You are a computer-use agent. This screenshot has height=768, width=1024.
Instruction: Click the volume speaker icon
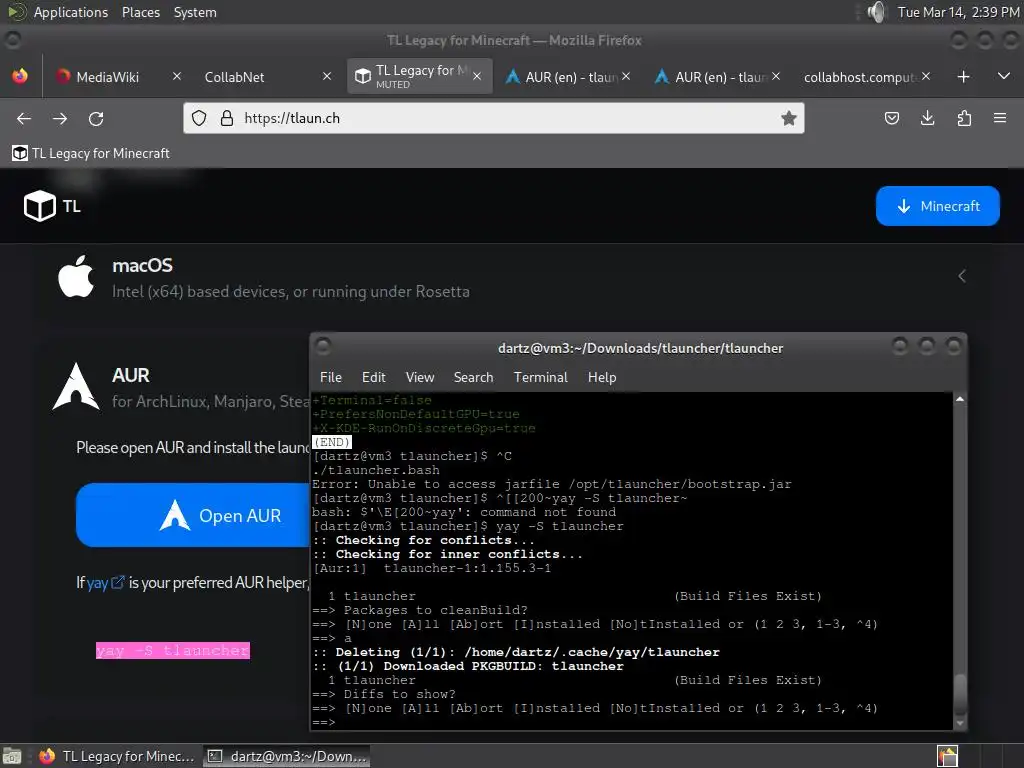tap(877, 12)
